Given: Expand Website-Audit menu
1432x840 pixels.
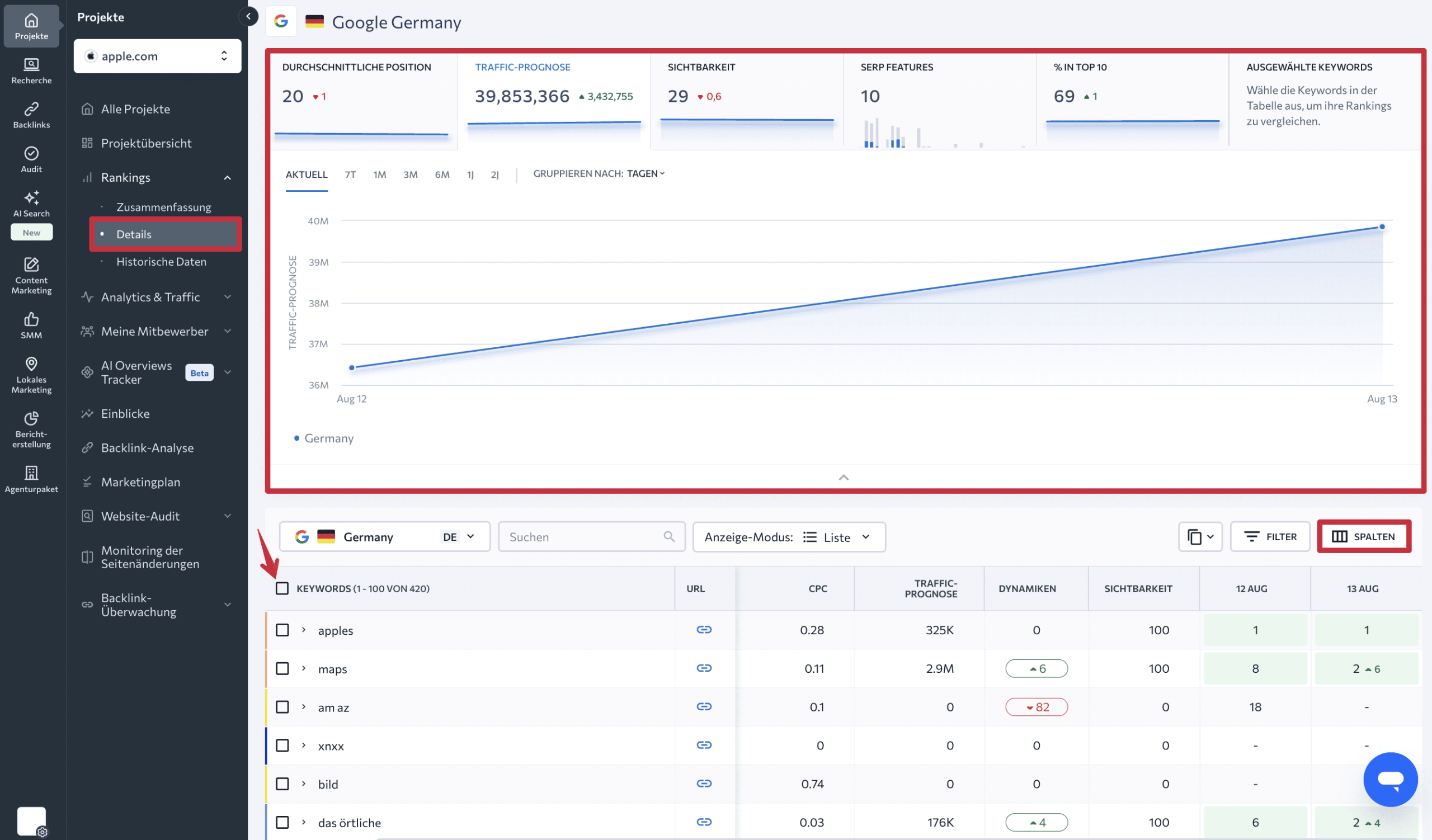Looking at the screenshot, I should click(227, 516).
